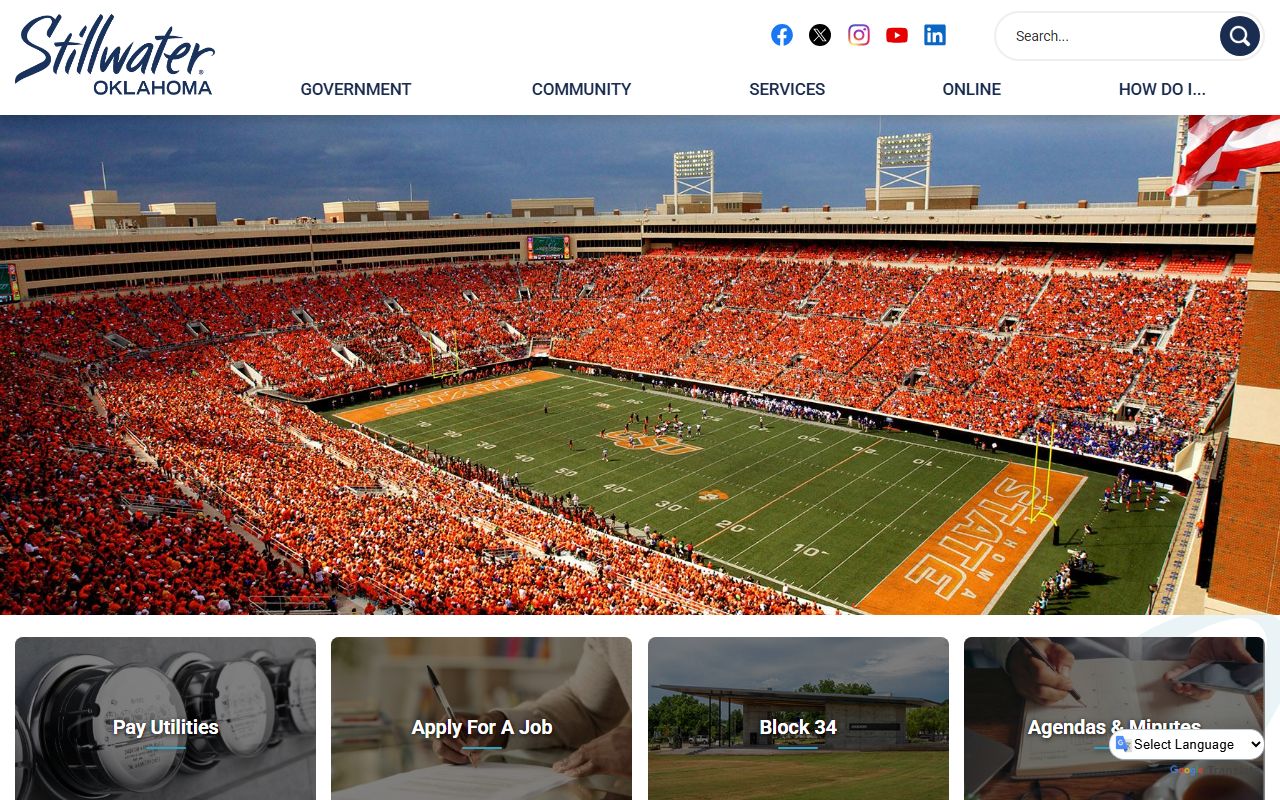The height and width of the screenshot is (800, 1280).
Task: Expand the Government navigation menu
Action: point(356,89)
